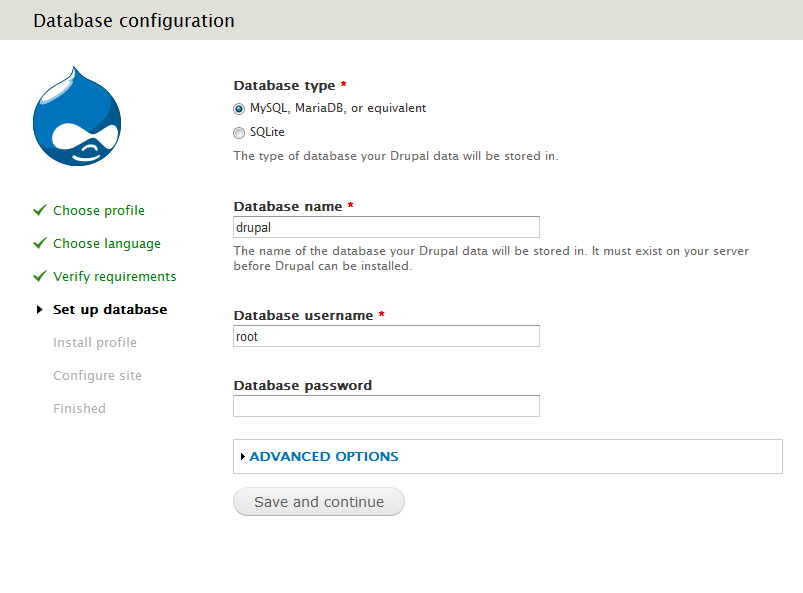The height and width of the screenshot is (593, 803).
Task: Click the arrow beside Set up database
Action: tap(40, 310)
